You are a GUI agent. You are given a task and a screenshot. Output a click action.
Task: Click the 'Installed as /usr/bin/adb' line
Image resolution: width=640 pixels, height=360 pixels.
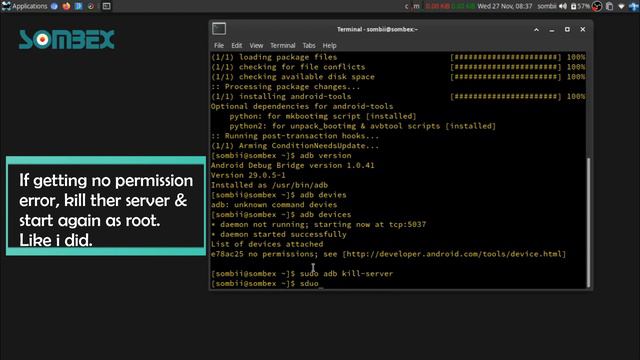tap(269, 185)
